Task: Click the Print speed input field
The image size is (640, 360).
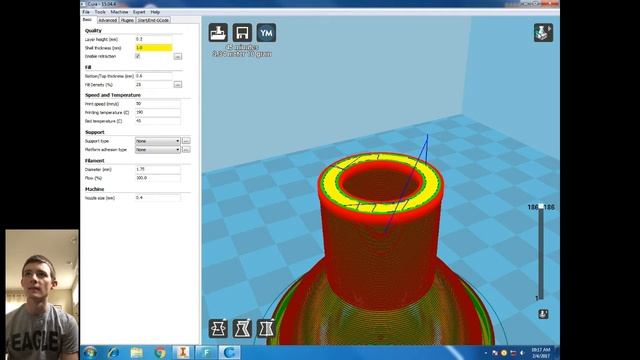Action: [158, 104]
